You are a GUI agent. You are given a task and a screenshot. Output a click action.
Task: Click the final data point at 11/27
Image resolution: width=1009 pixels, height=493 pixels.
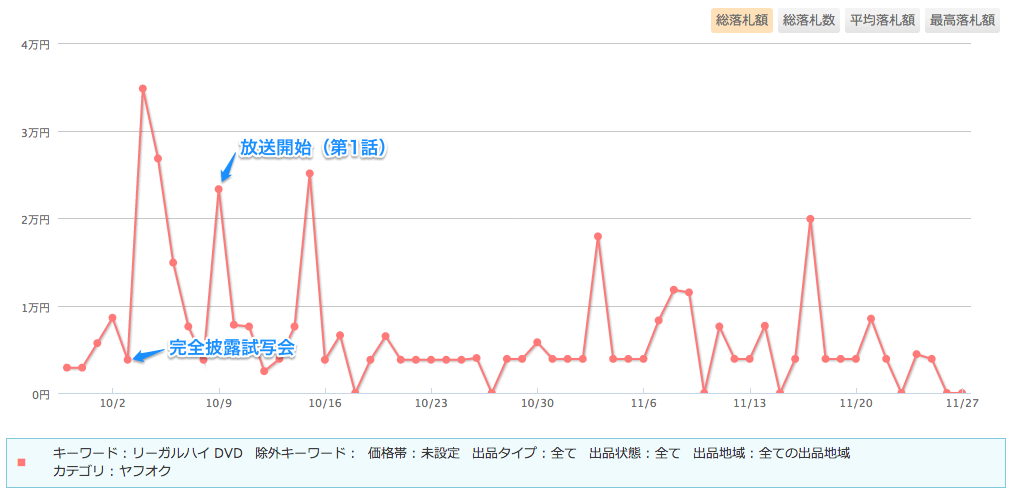click(x=962, y=393)
